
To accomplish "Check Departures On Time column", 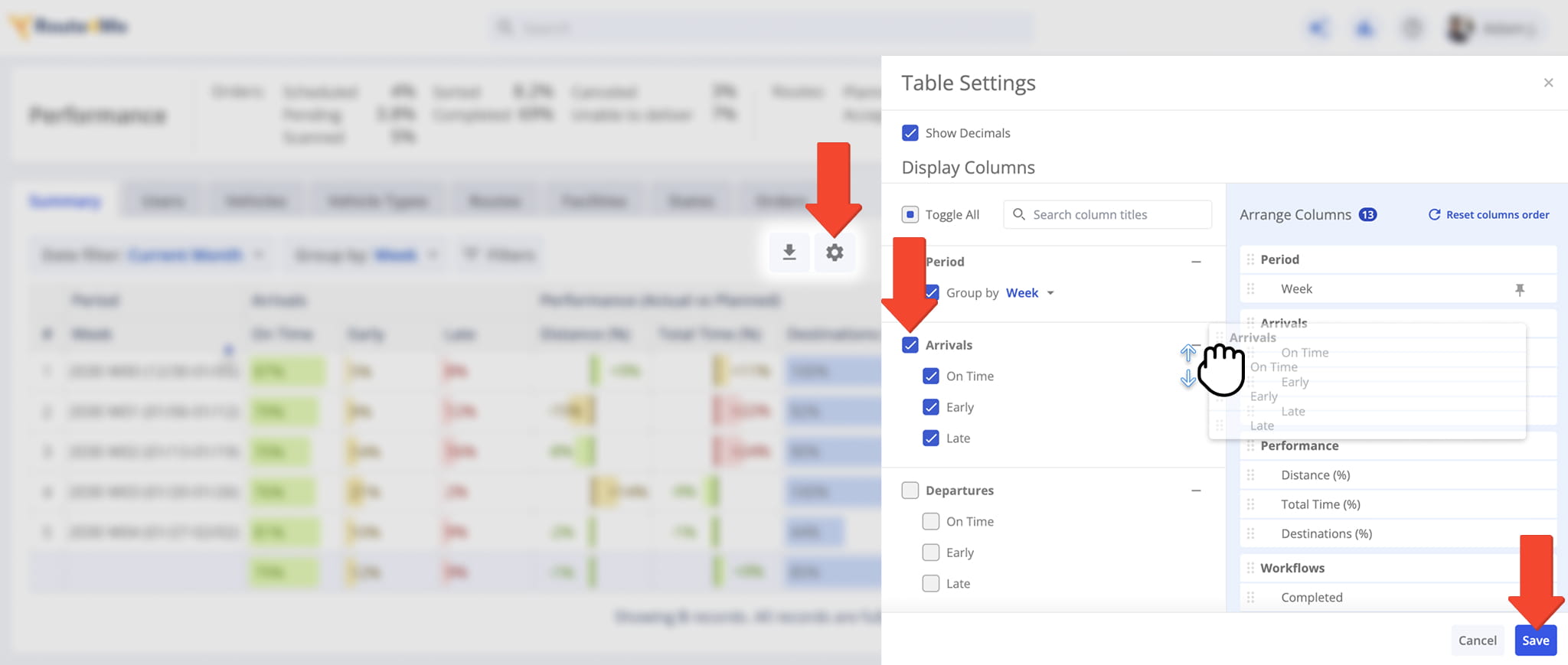I will pyautogui.click(x=930, y=522).
